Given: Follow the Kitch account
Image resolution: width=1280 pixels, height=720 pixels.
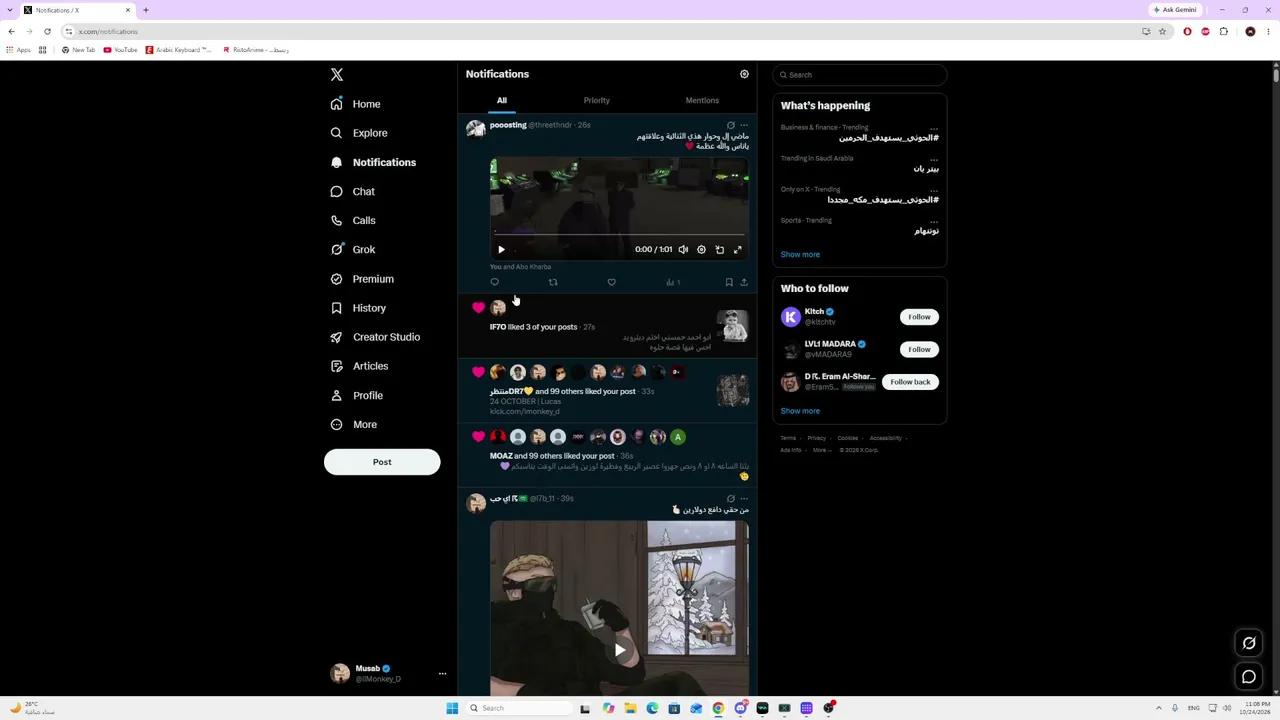Looking at the screenshot, I should pos(919,317).
